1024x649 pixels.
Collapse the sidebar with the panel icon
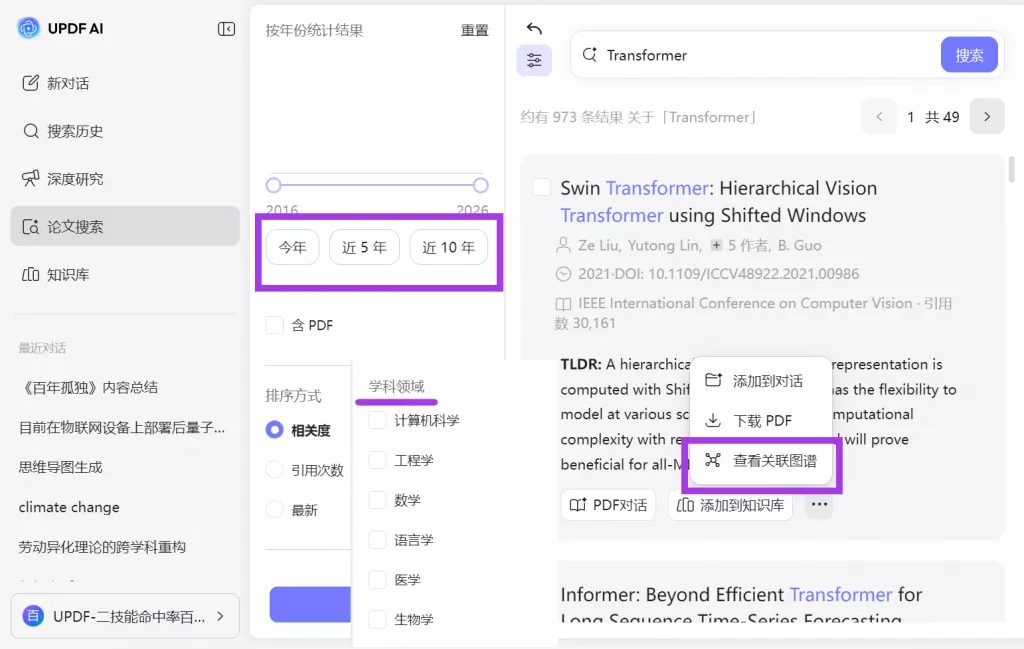226,29
